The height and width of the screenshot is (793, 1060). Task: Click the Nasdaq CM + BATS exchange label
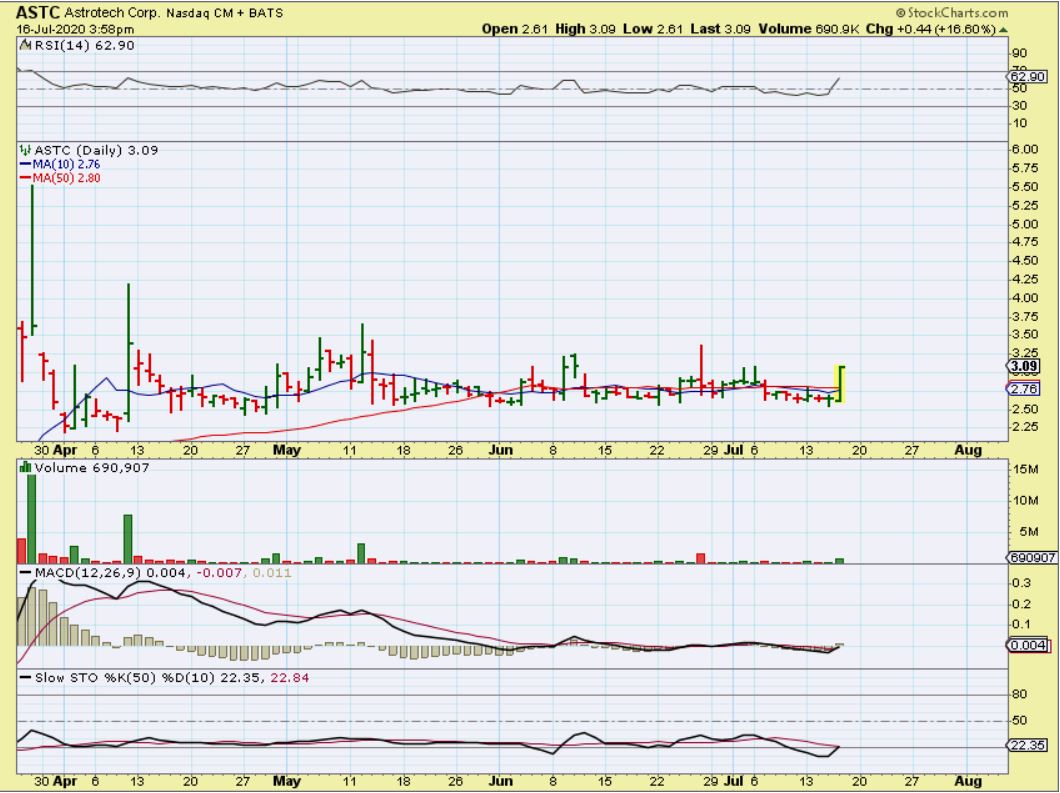(x=224, y=13)
